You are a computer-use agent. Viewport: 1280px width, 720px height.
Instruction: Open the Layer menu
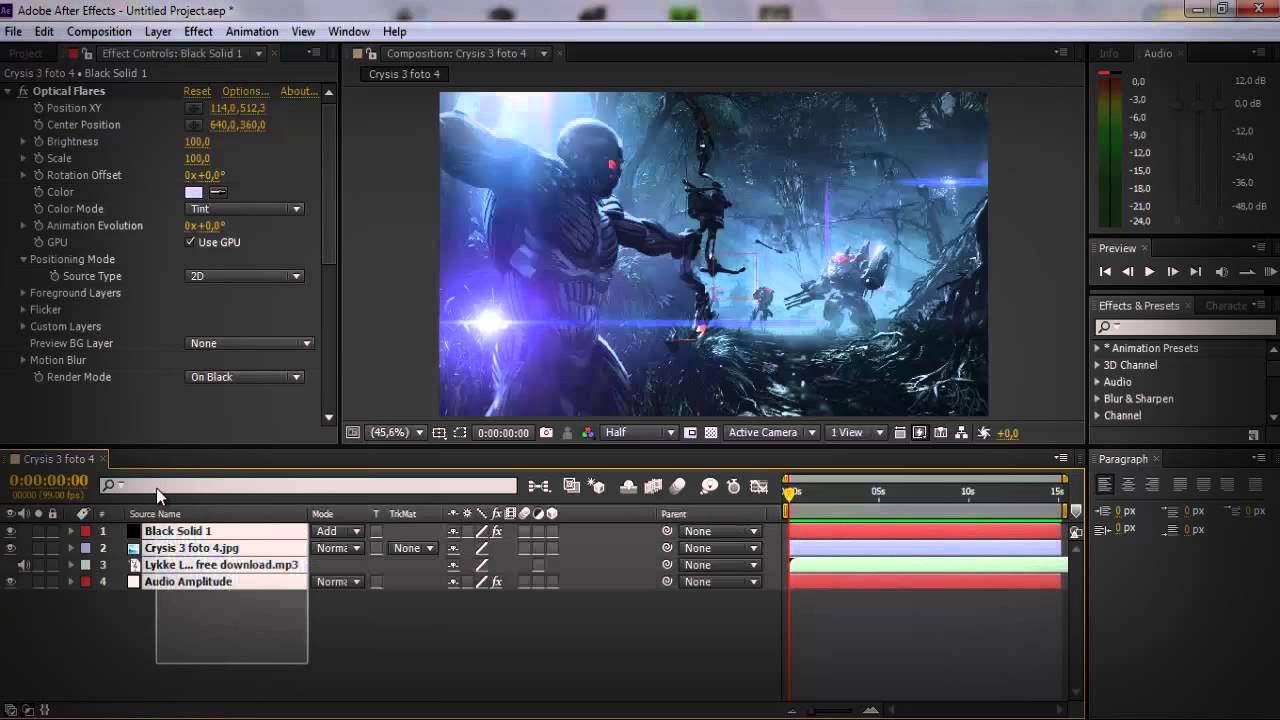[x=158, y=31]
